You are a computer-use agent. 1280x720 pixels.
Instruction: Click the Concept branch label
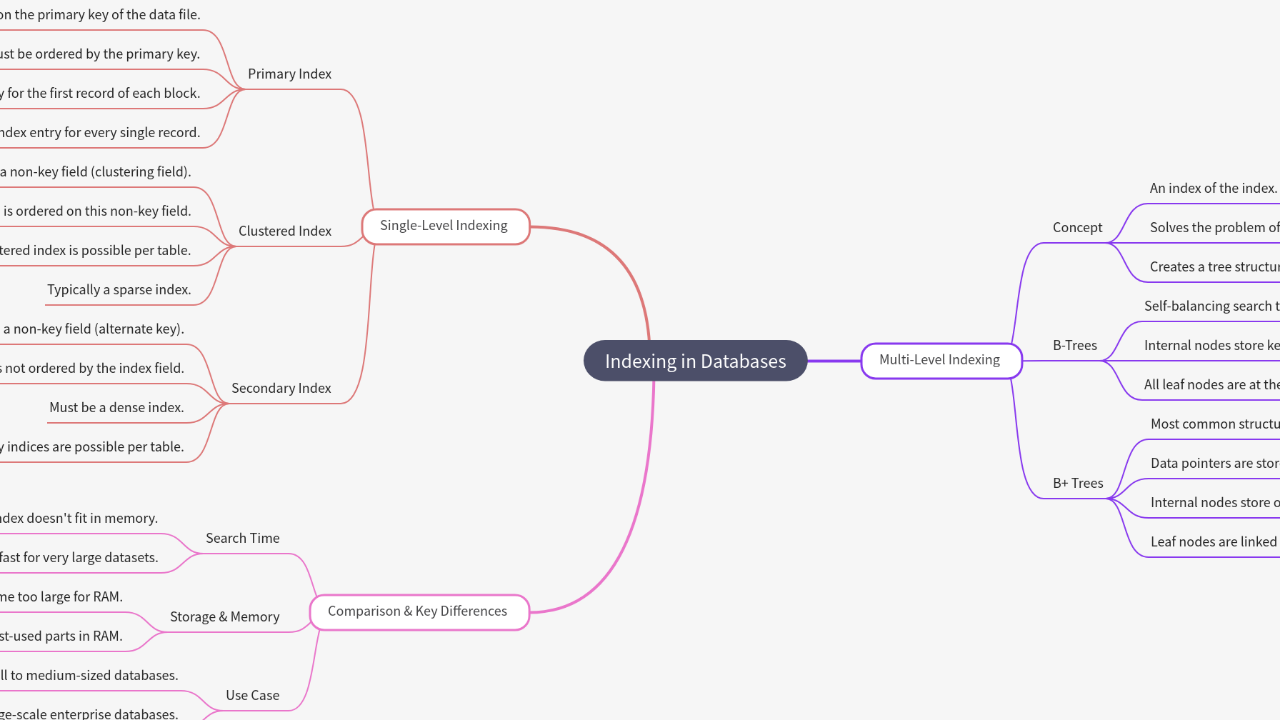[x=1077, y=227]
